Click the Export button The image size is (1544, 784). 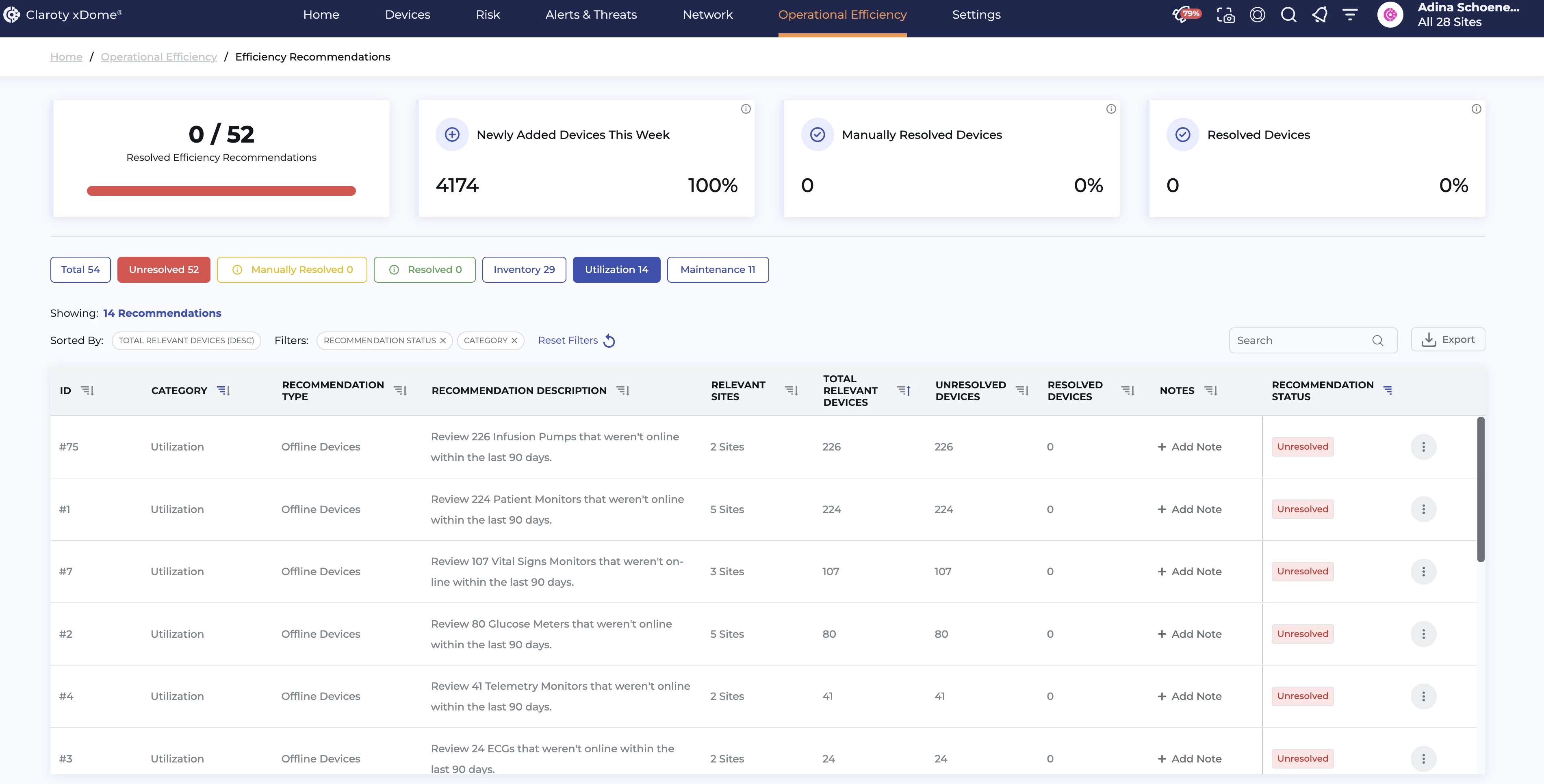[x=1447, y=340]
